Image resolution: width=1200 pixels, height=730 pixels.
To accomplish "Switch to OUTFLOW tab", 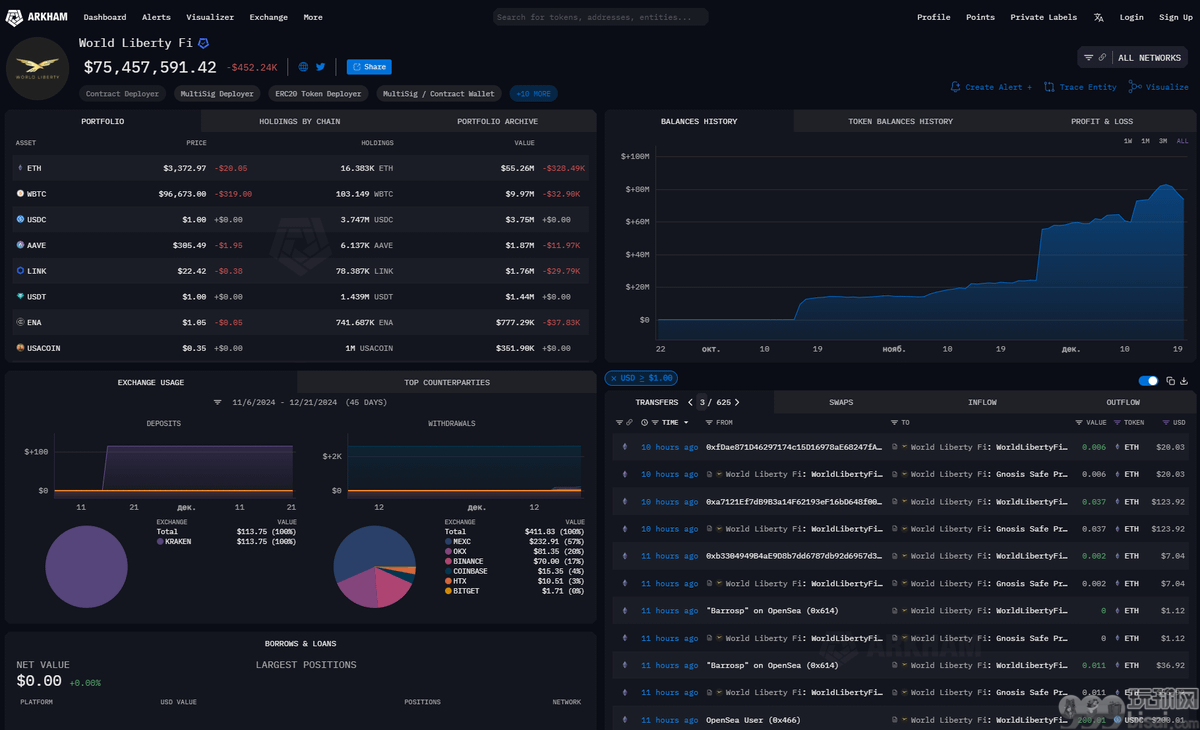I will [1123, 402].
